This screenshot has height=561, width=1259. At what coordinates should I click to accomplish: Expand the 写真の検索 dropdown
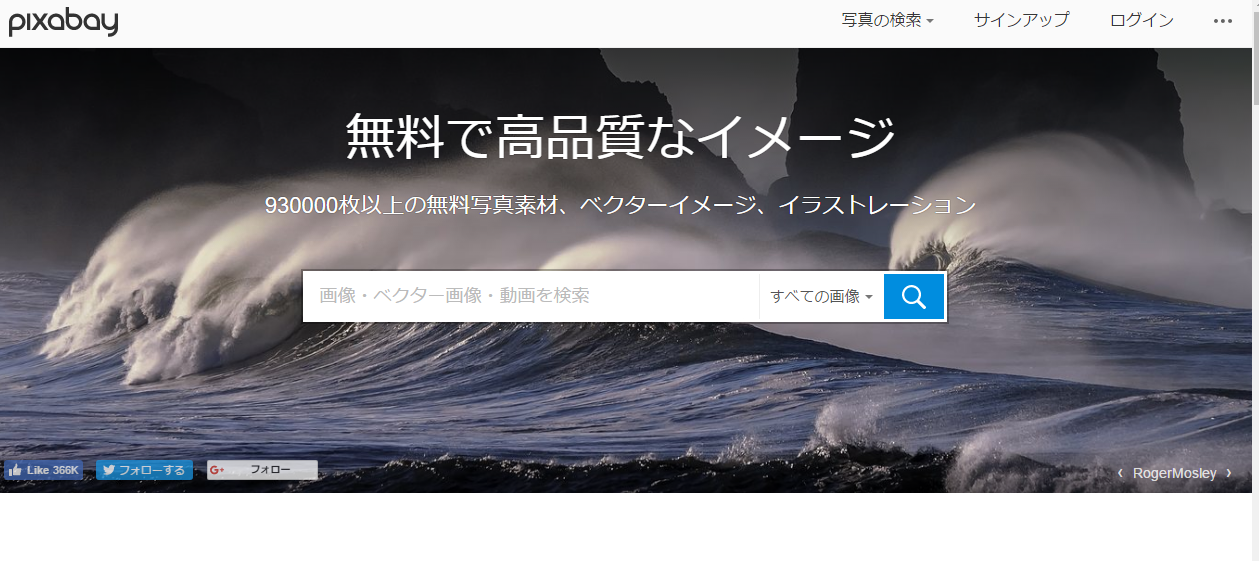pos(887,20)
